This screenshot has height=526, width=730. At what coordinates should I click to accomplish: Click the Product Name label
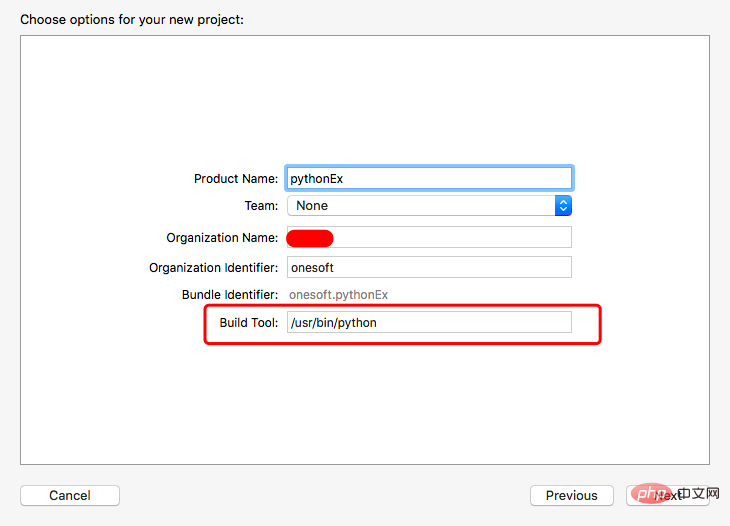tap(235, 178)
